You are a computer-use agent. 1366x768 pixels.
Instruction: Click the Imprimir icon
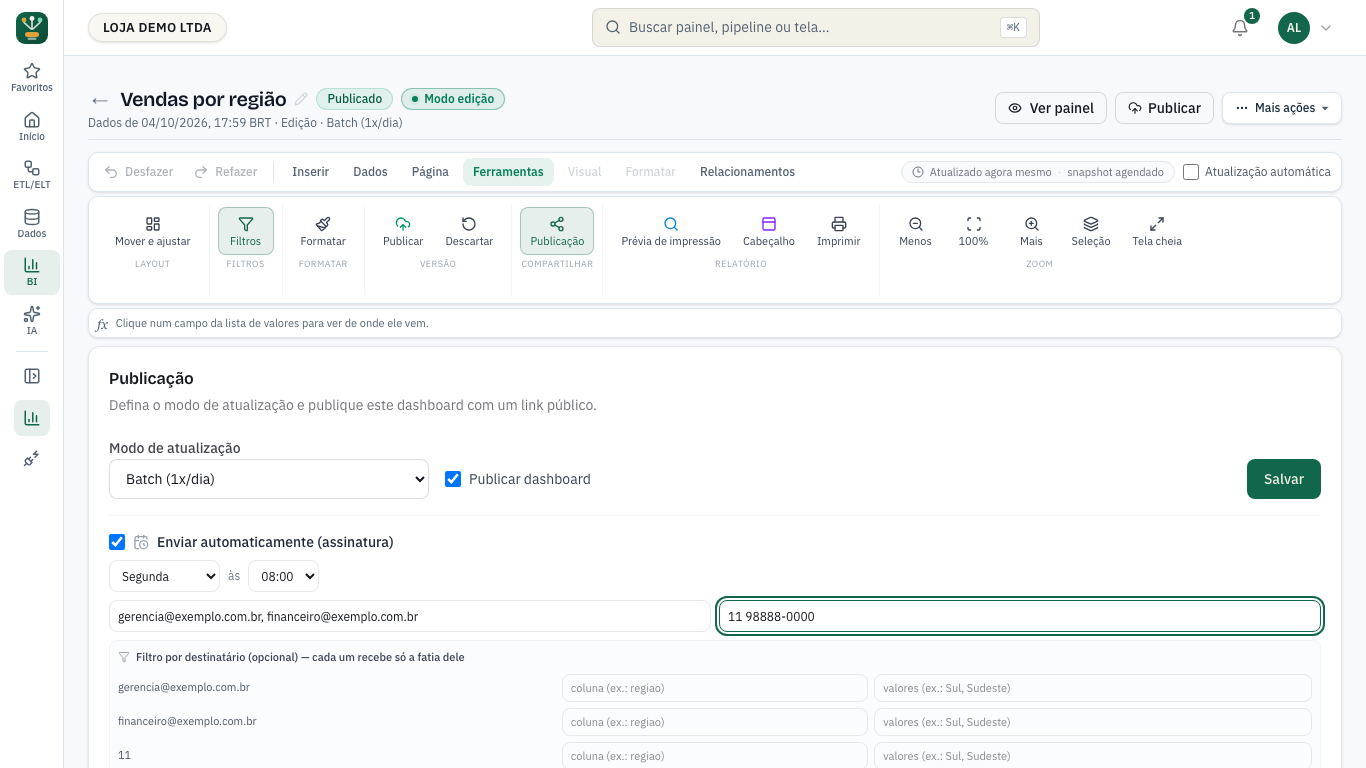(x=838, y=231)
